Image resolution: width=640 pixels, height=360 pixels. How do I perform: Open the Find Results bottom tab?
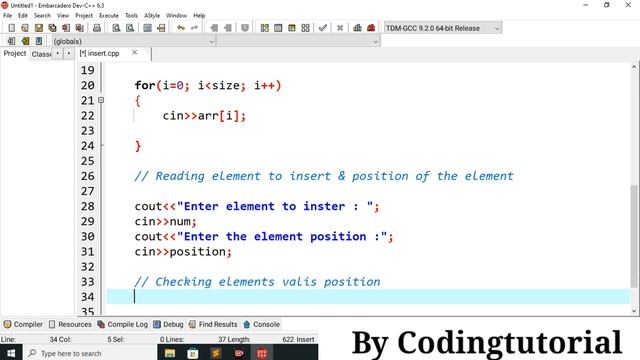point(213,324)
